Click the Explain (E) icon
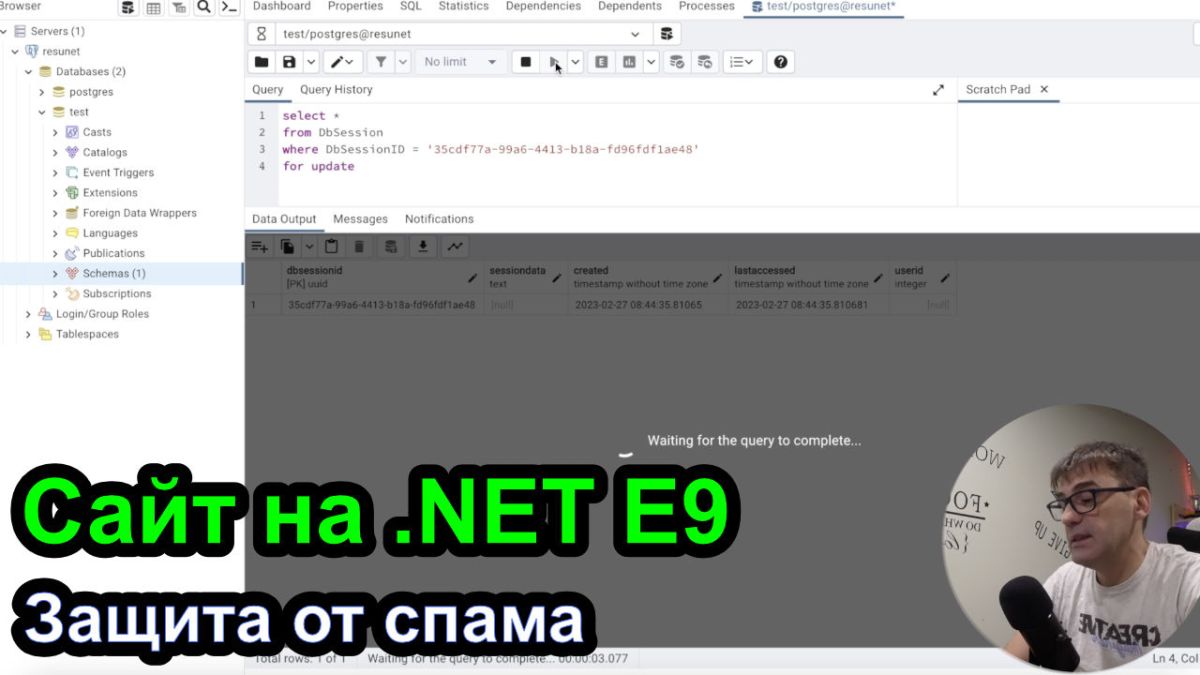The image size is (1200, 675). [x=601, y=62]
